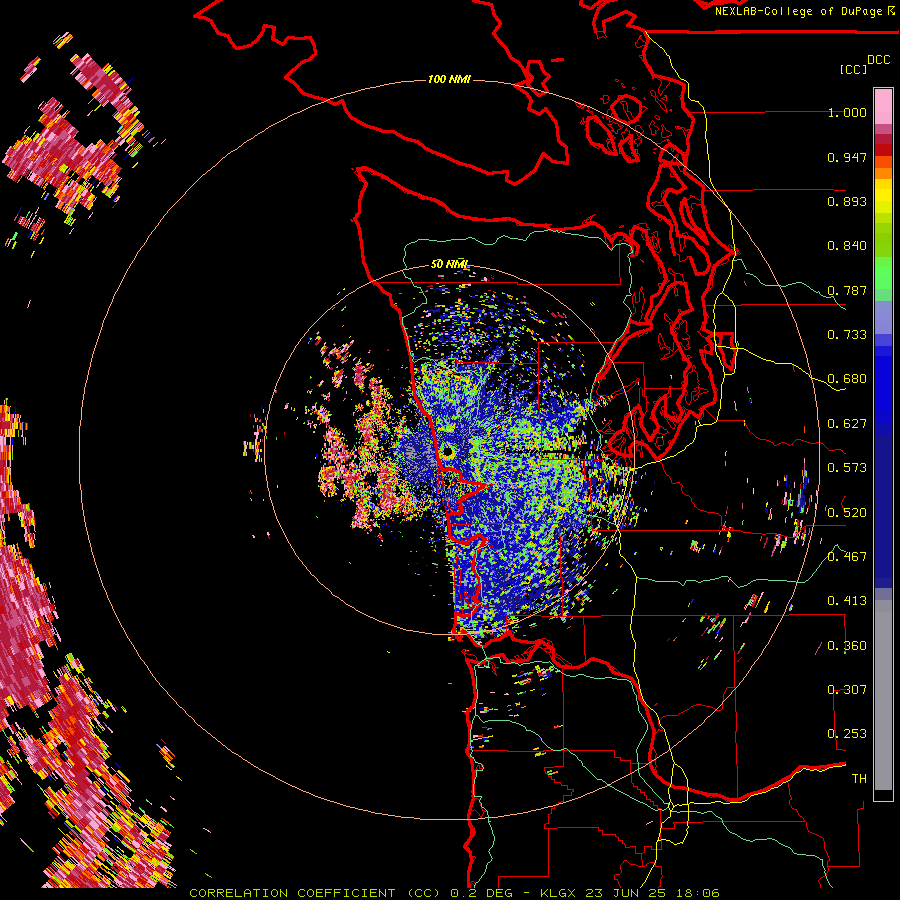Image resolution: width=900 pixels, height=900 pixels.
Task: Click the 0.627 legend value
Action: (x=847, y=424)
